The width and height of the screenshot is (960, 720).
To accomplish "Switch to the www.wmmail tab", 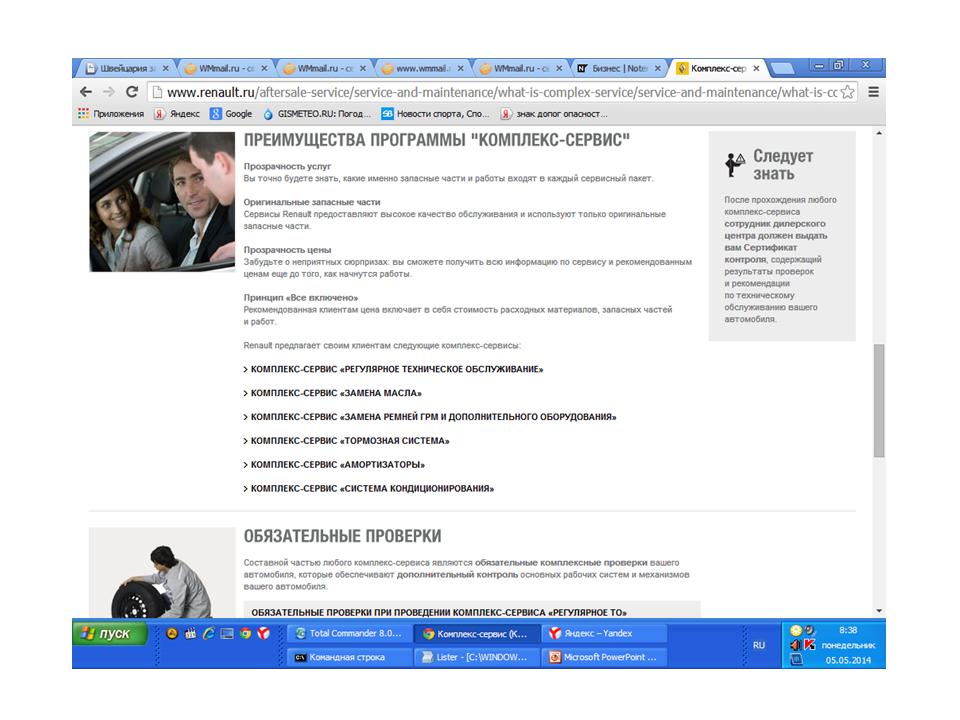I will click(422, 69).
